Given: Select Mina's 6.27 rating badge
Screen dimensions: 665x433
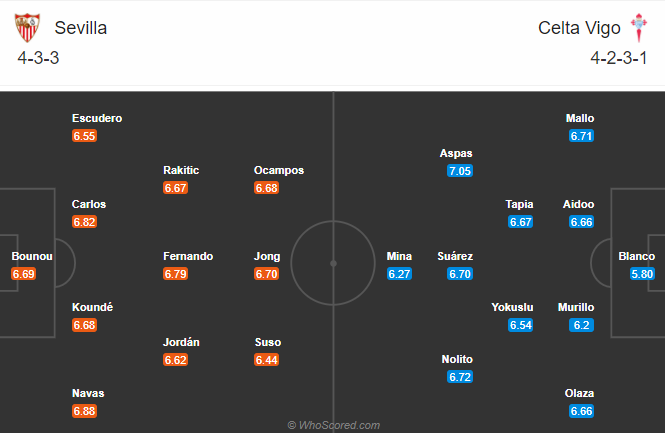Looking at the screenshot, I should [399, 274].
